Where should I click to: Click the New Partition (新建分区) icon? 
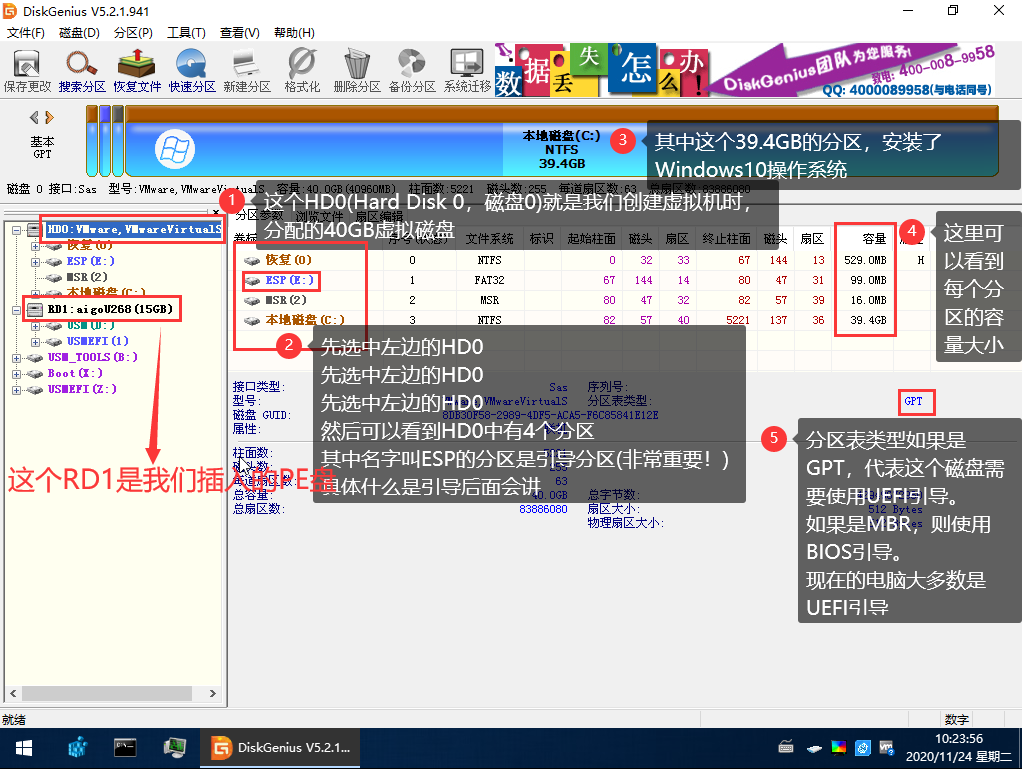tap(247, 71)
